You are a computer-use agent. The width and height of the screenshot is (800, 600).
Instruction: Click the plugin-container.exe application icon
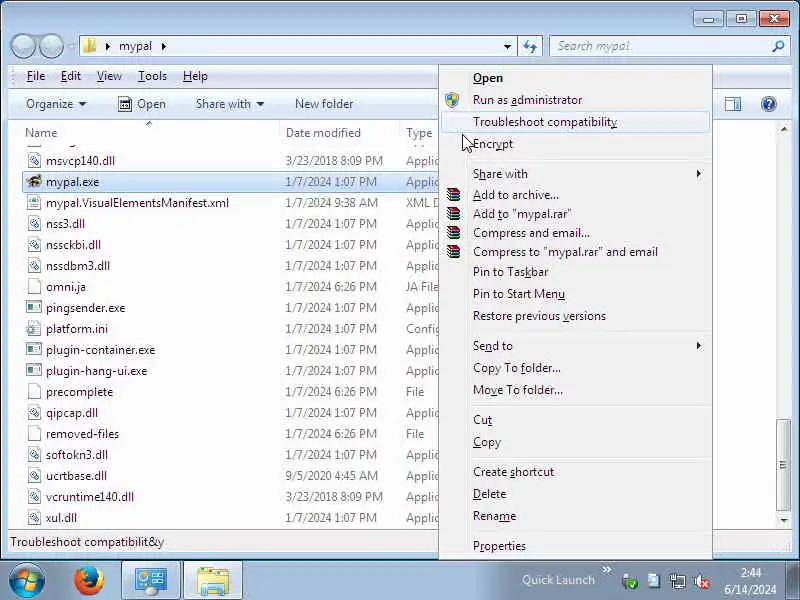click(34, 349)
